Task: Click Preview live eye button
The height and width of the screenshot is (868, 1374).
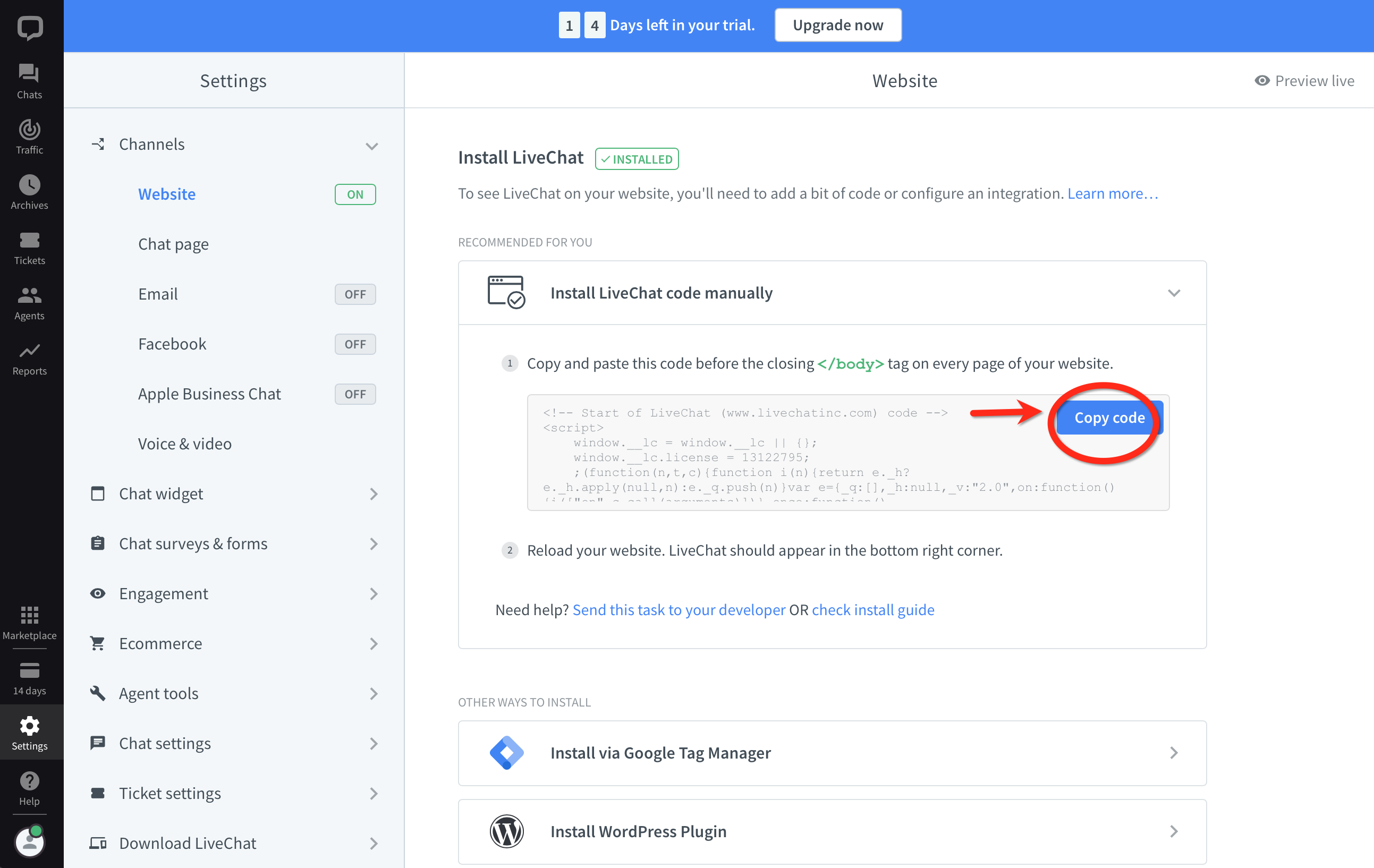Action: coord(1304,80)
